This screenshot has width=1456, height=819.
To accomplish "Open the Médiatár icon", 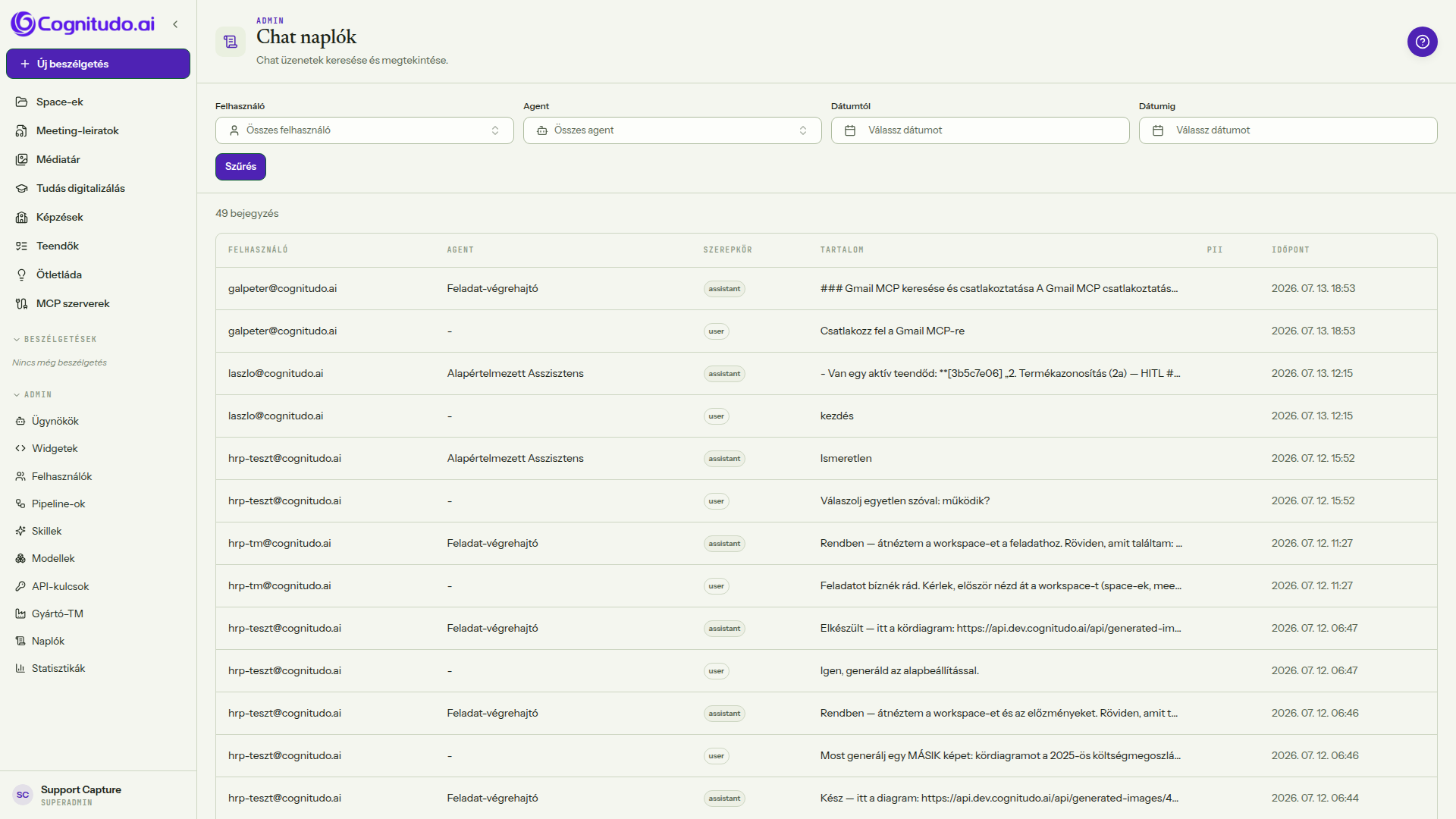I will click(x=21, y=159).
